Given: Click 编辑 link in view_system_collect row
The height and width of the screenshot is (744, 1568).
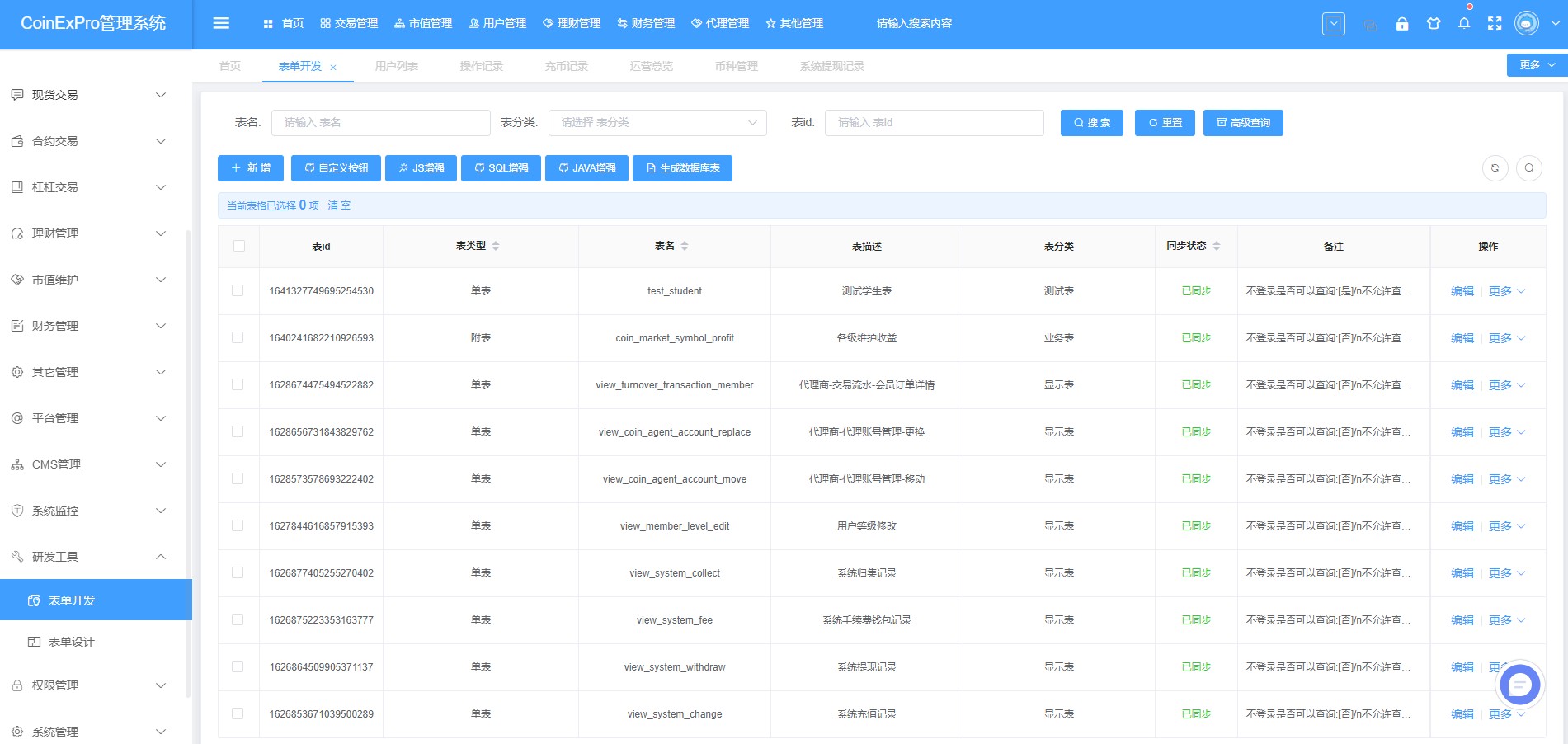Looking at the screenshot, I should point(1462,573).
